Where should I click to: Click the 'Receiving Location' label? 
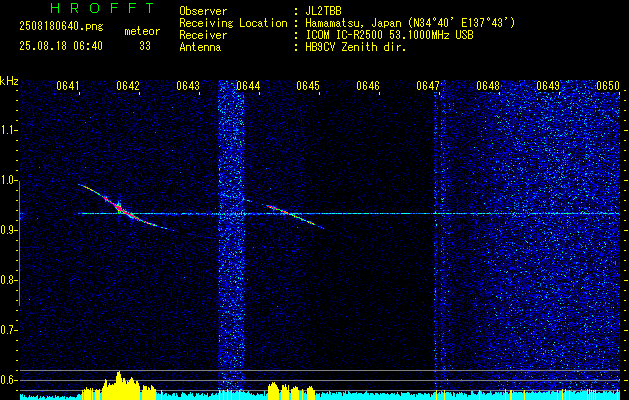tap(233, 23)
